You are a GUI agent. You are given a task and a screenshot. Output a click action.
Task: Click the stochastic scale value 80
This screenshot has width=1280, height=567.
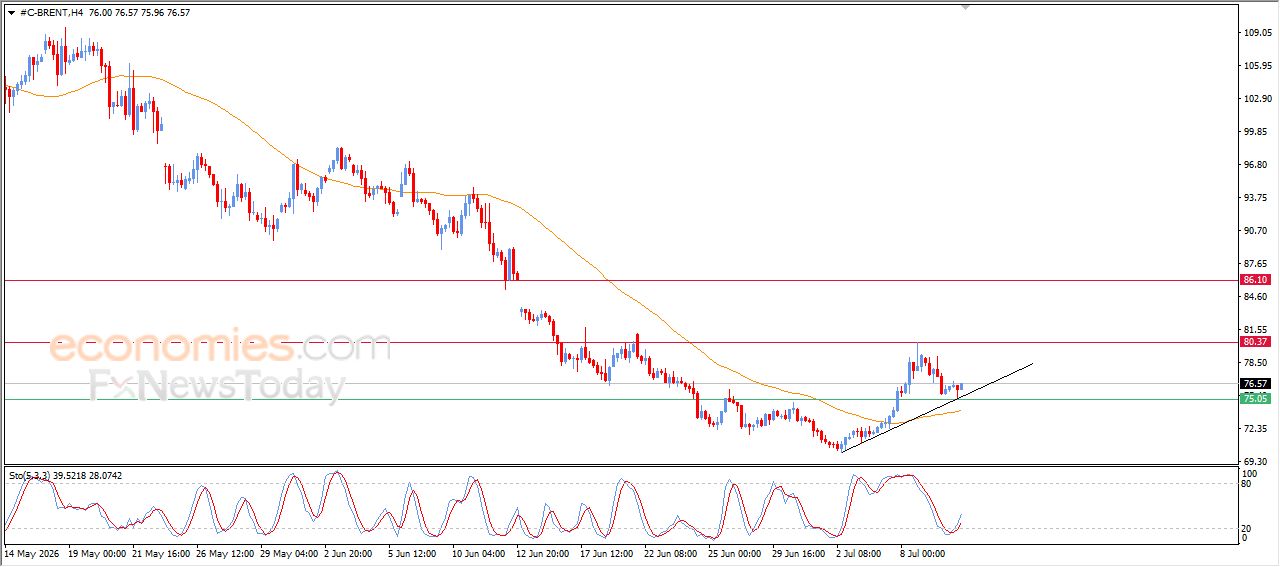coord(1246,484)
